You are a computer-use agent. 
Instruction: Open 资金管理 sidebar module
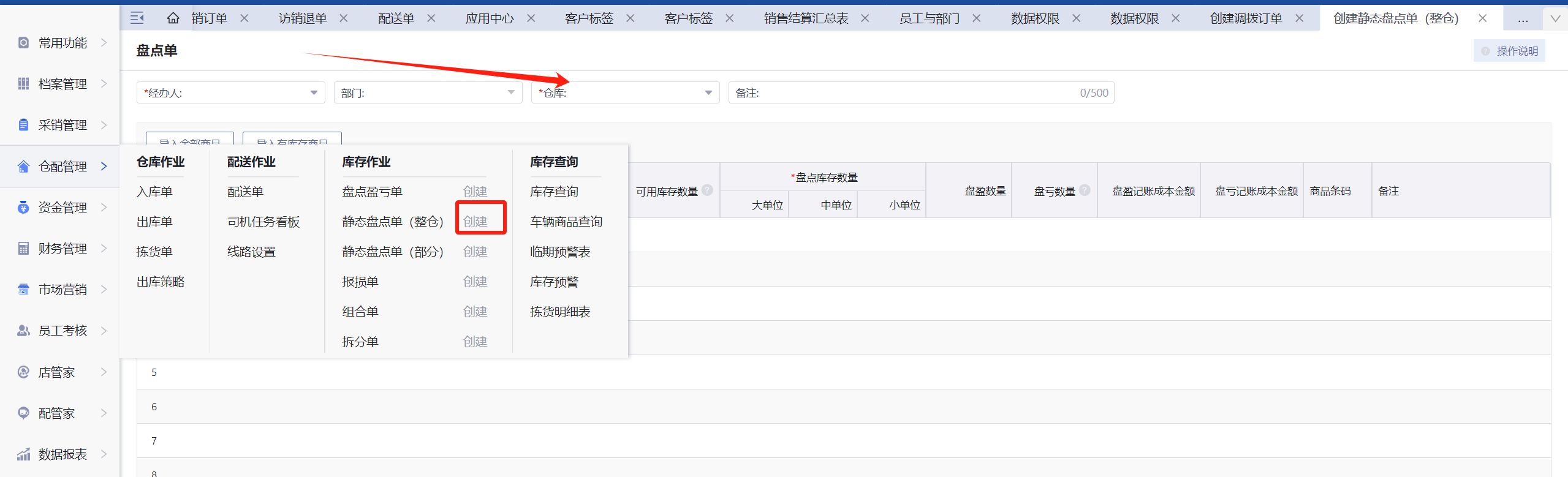point(62,208)
